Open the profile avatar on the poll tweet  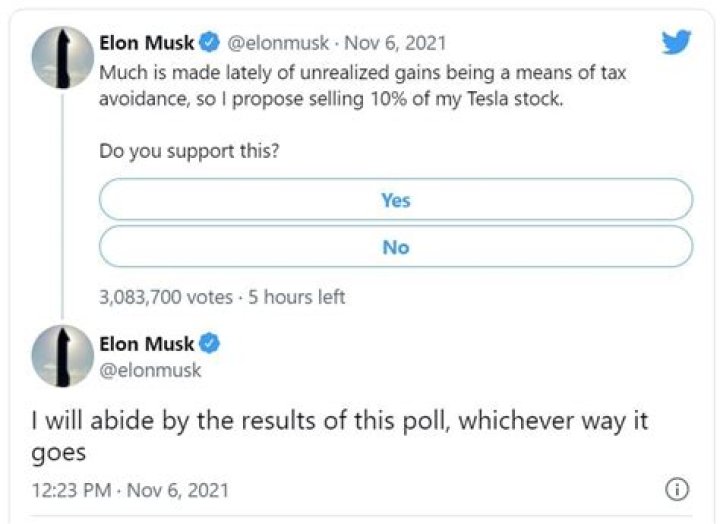click(x=63, y=60)
